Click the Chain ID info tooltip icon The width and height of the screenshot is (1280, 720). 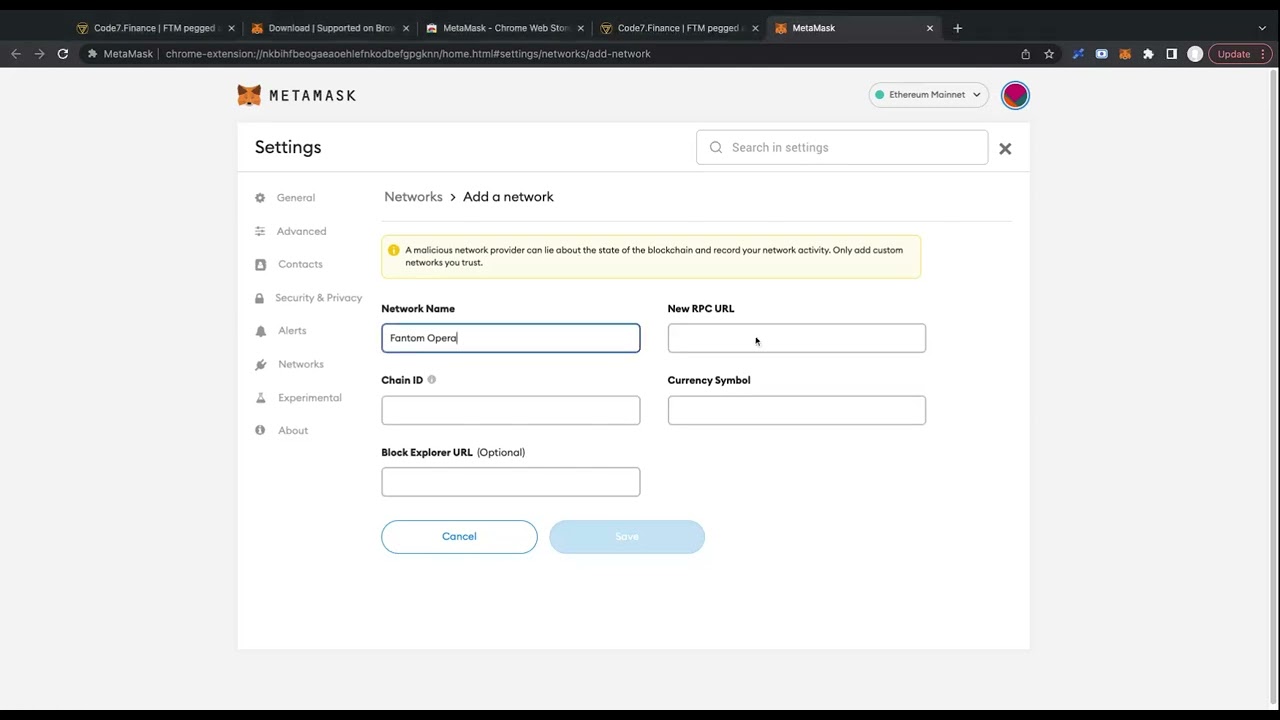[432, 380]
